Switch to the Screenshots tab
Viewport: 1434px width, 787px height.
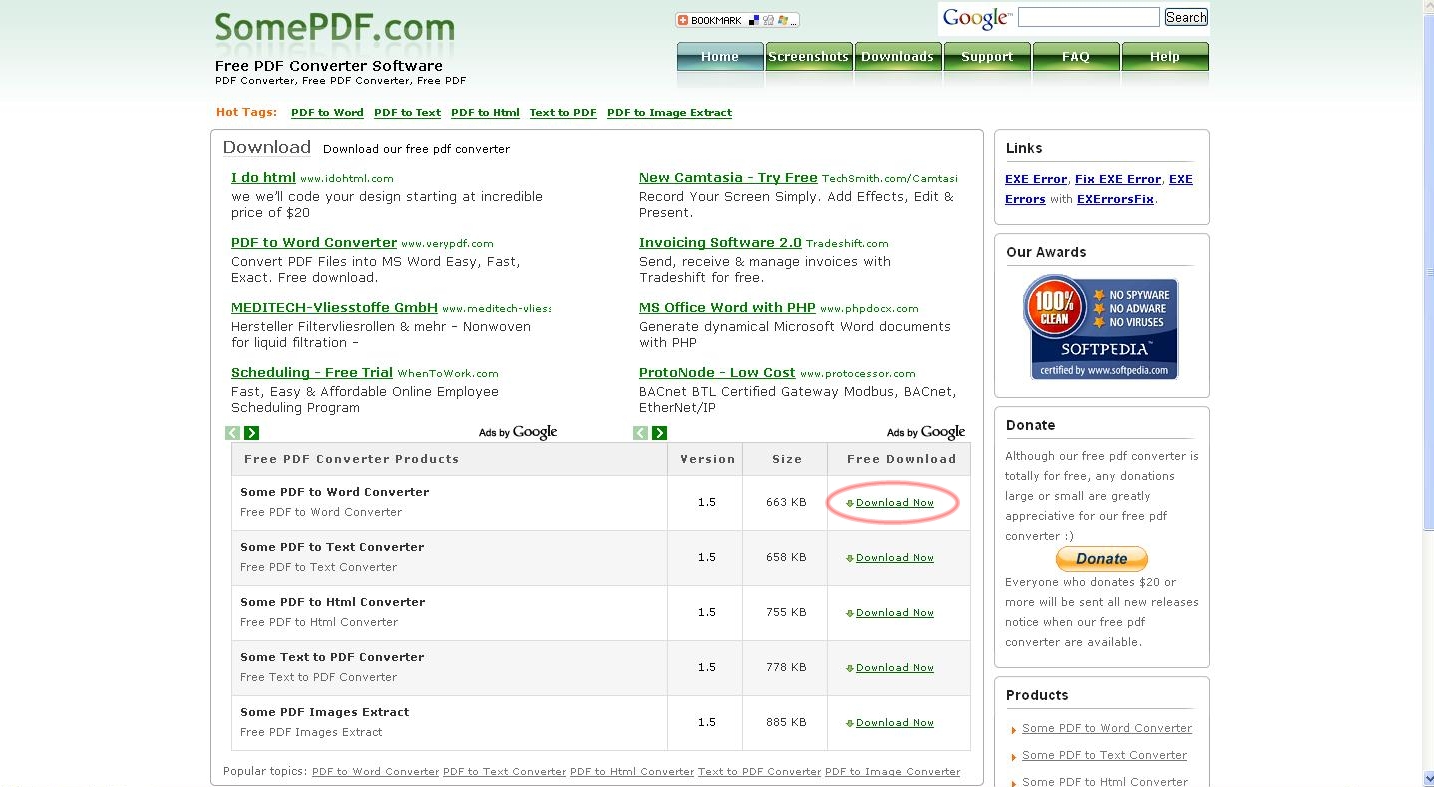[808, 57]
